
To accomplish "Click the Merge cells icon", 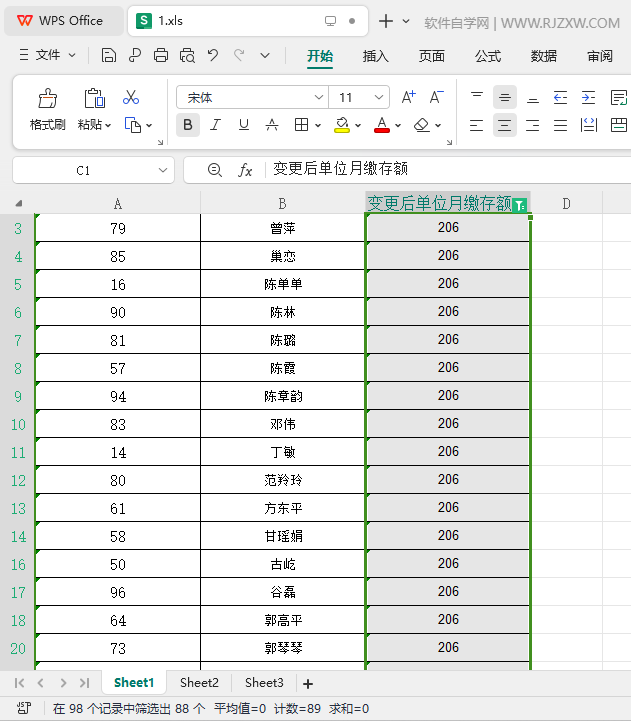I will tap(619, 125).
